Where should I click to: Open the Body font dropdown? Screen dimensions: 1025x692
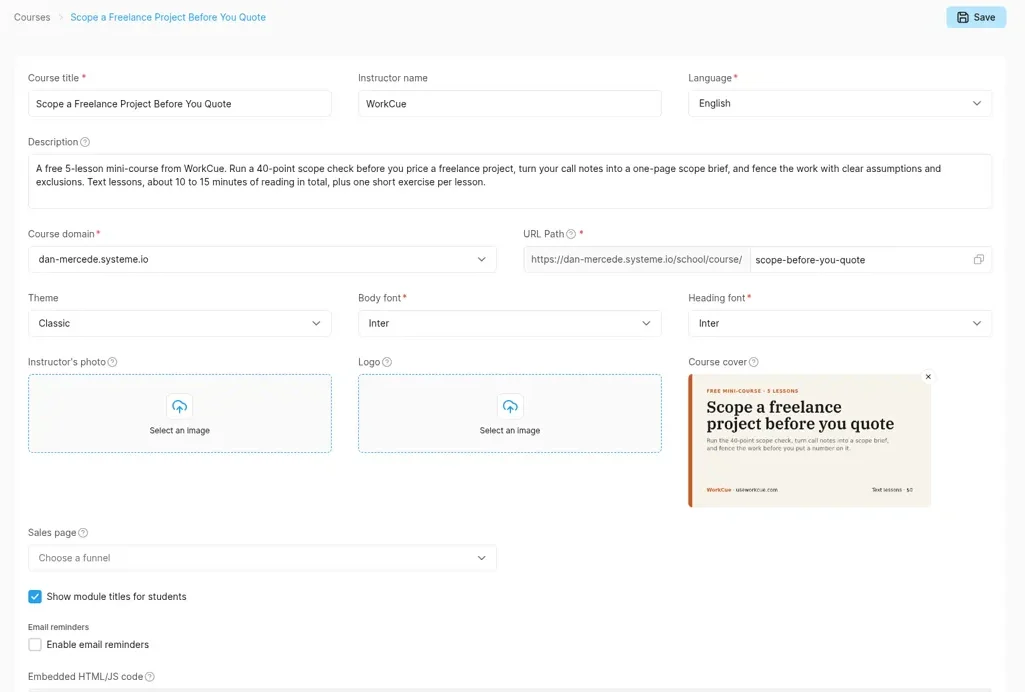(x=510, y=323)
